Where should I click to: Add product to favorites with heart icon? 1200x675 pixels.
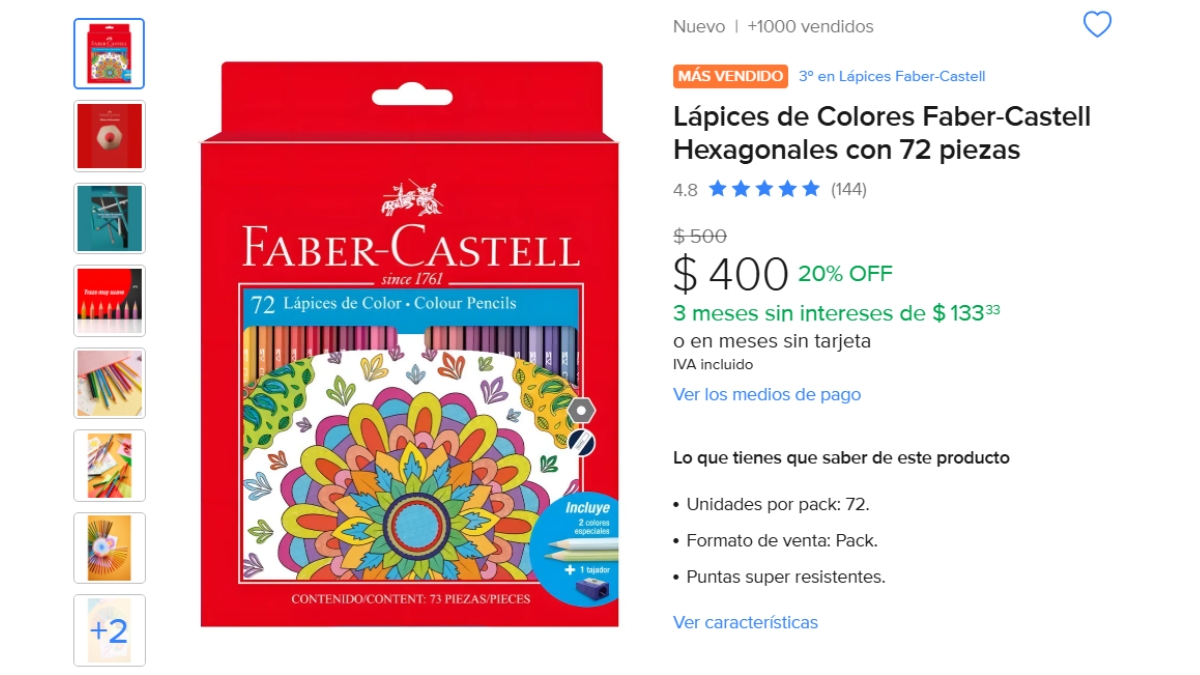point(1097,25)
